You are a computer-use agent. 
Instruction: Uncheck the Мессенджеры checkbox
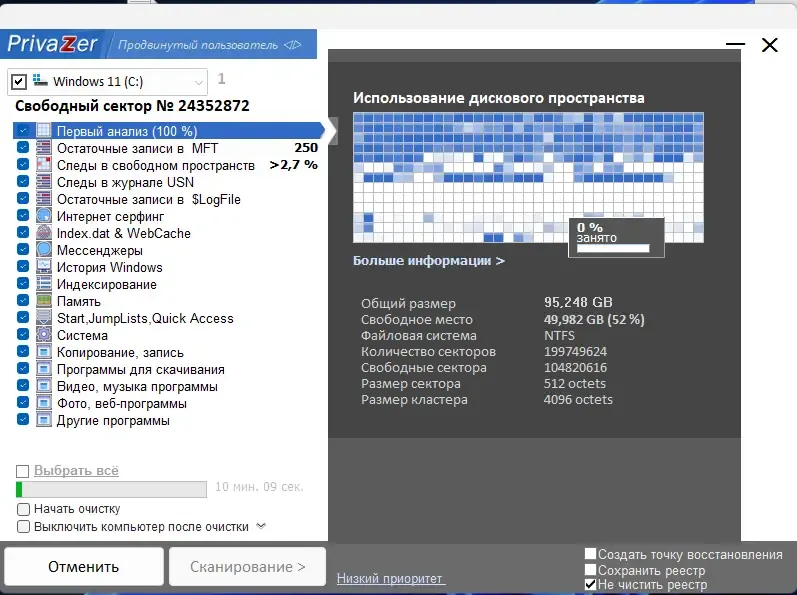pyautogui.click(x=23, y=249)
